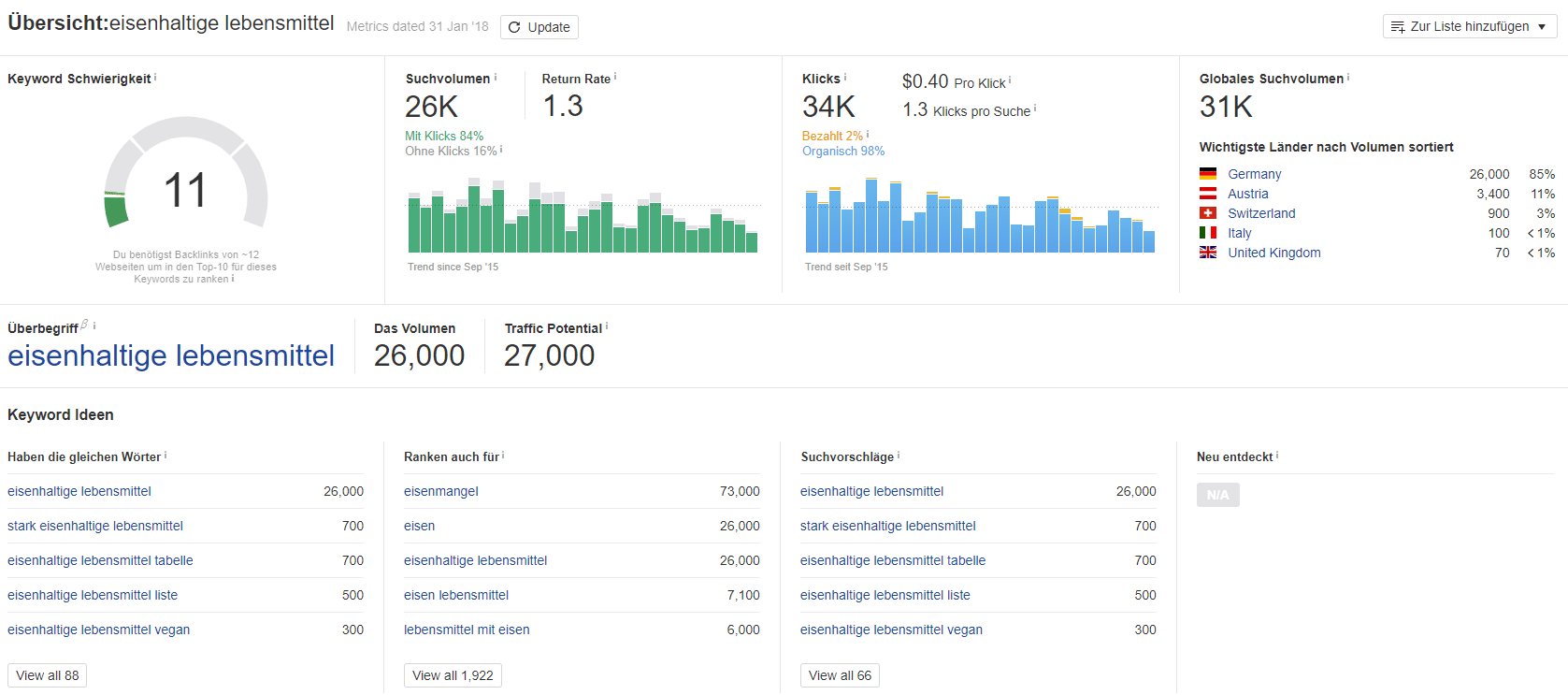1568x695 pixels.
Task: Click the Mit Klicks 84% label
Action: point(444,136)
